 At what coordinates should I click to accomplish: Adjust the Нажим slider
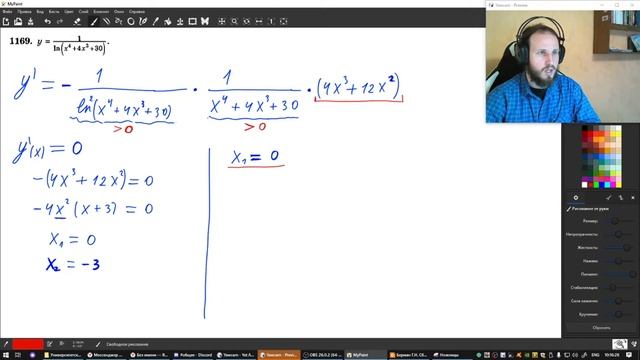pos(618,261)
